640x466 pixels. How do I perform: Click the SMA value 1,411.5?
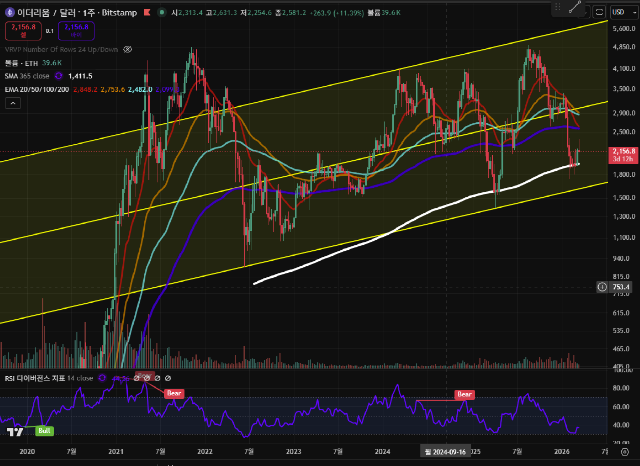pos(80,76)
